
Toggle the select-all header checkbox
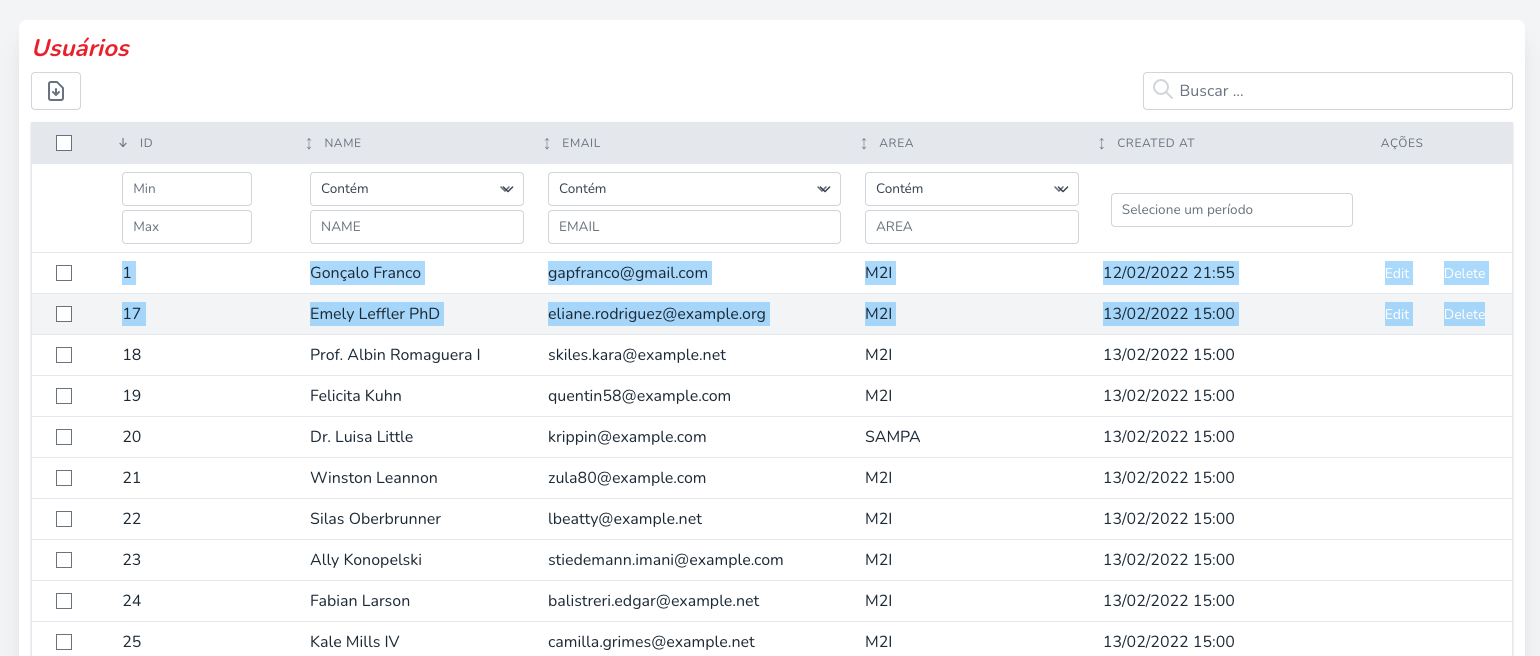(x=64, y=143)
